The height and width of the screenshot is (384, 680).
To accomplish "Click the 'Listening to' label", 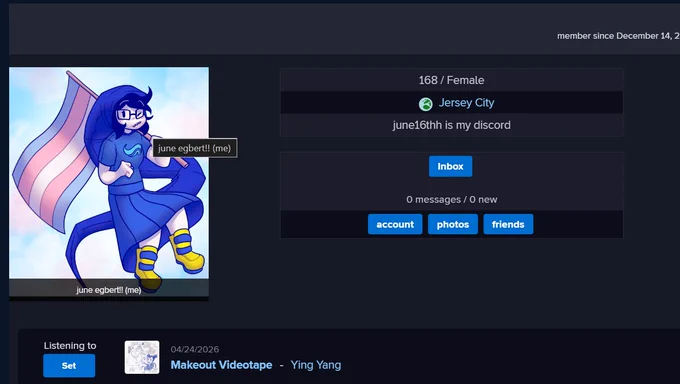I will pos(70,346).
